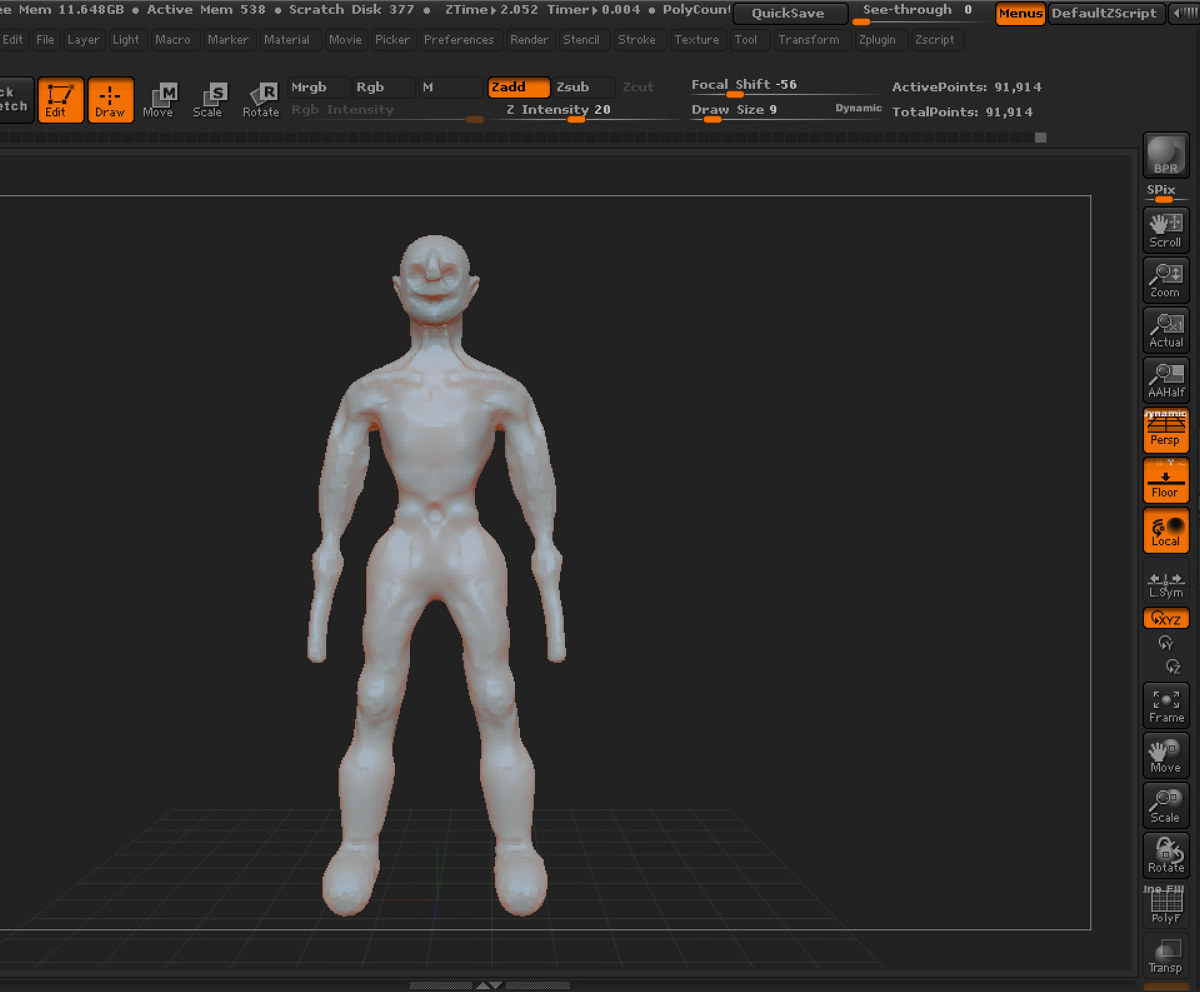Viewport: 1200px width, 992px height.
Task: Open the Preferences menu
Action: pos(459,40)
